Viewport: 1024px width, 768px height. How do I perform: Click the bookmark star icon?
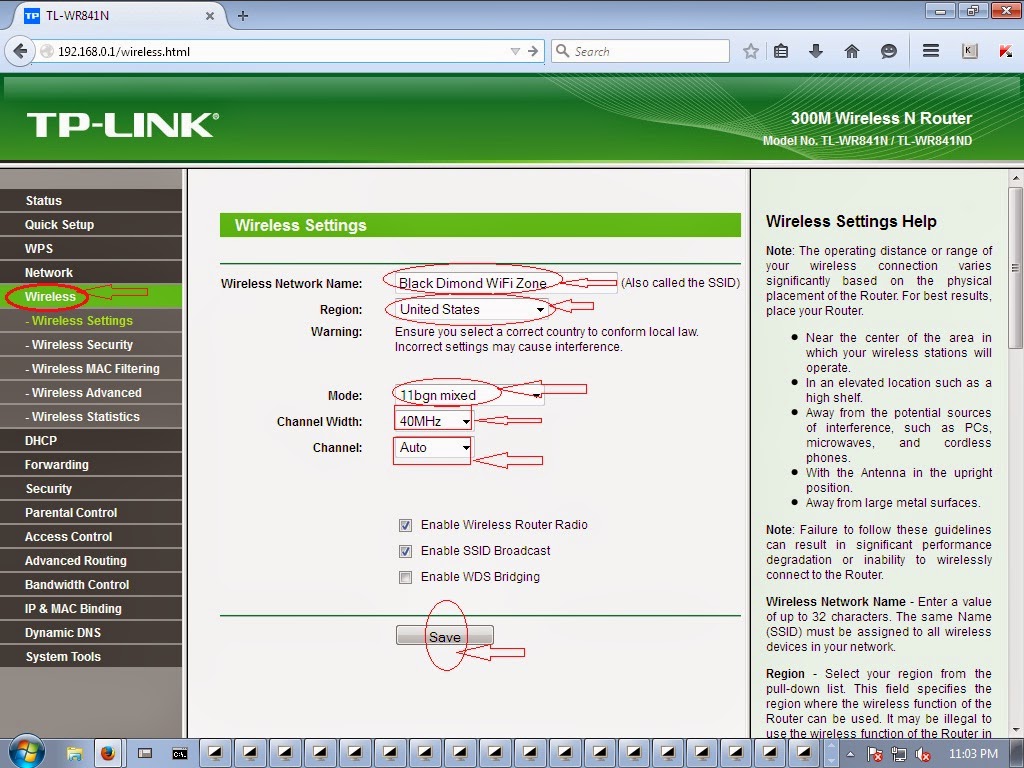pos(751,51)
